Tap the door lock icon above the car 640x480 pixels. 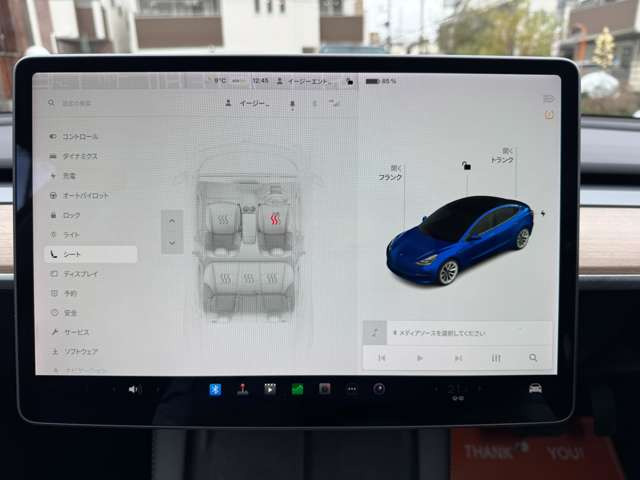coord(465,165)
